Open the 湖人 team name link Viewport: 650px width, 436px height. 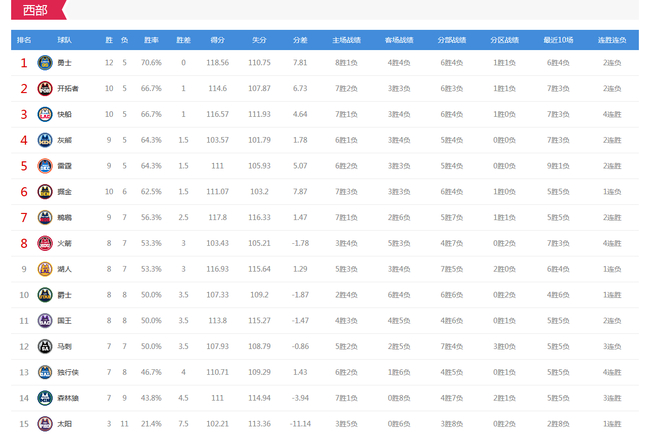pos(64,269)
